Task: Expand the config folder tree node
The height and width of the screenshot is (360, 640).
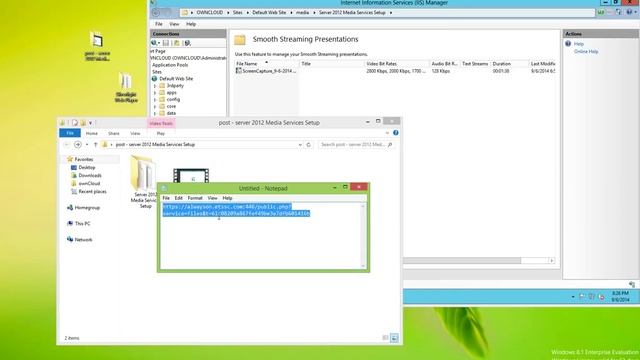Action: (155, 100)
